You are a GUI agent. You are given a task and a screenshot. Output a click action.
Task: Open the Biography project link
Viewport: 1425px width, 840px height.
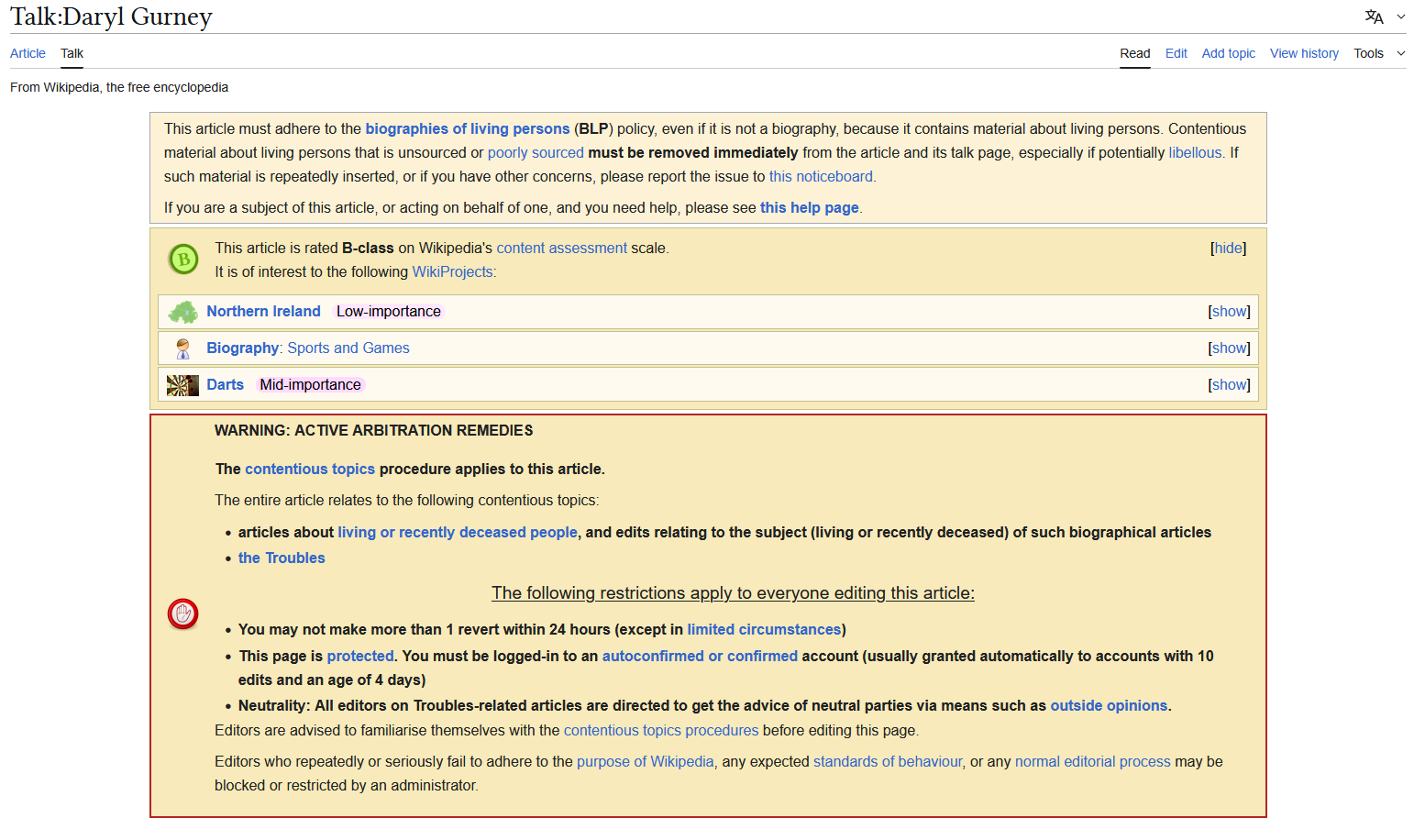[x=242, y=348]
